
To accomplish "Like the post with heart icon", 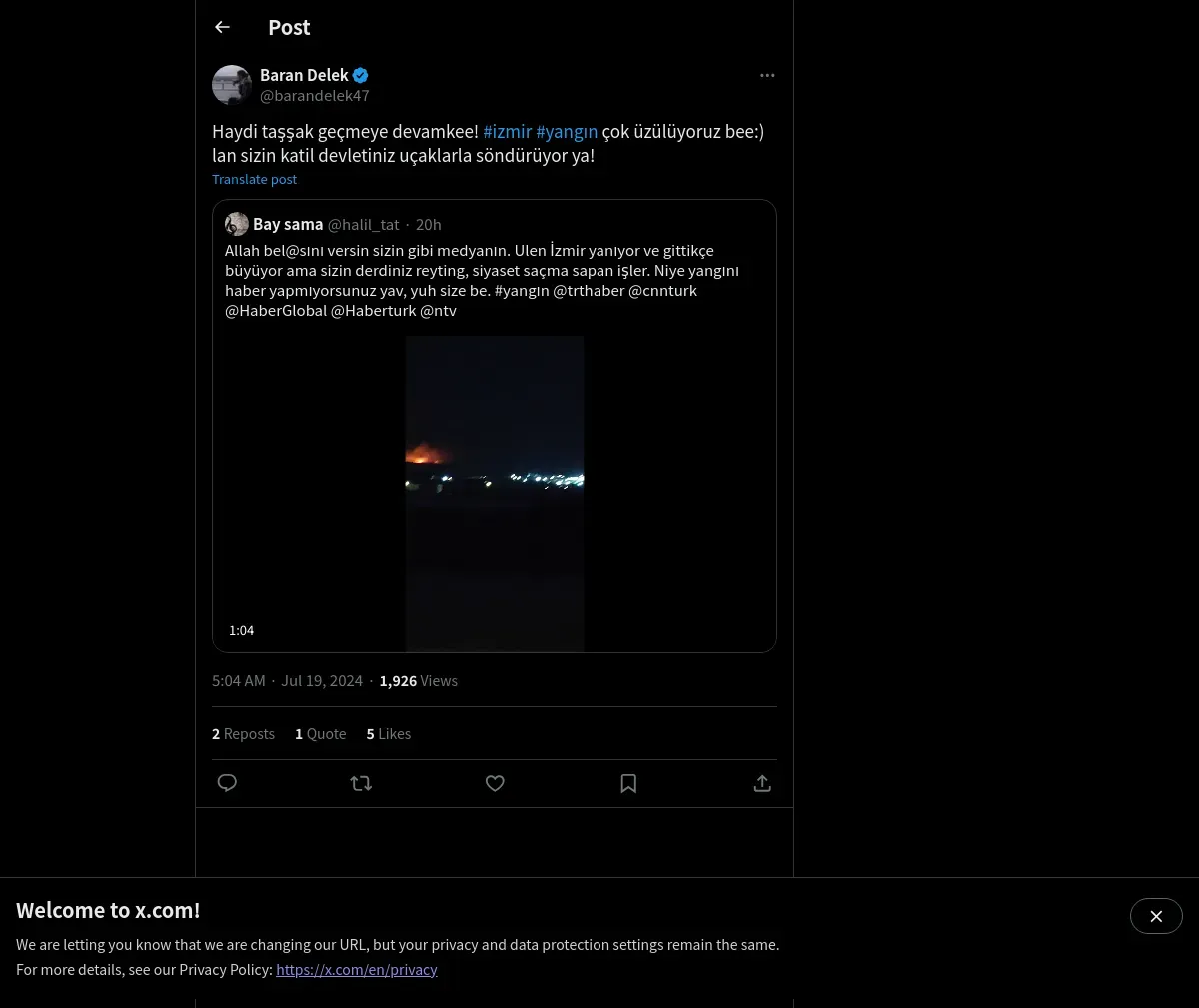I will click(495, 783).
